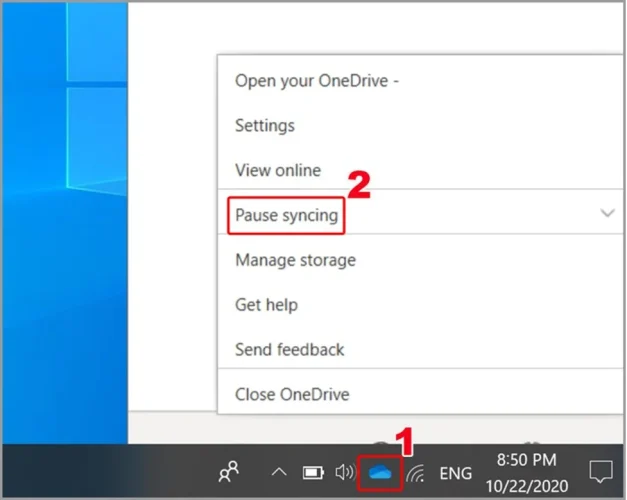The width and height of the screenshot is (627, 500).
Task: Open the People taskbar icon
Action: (229, 472)
